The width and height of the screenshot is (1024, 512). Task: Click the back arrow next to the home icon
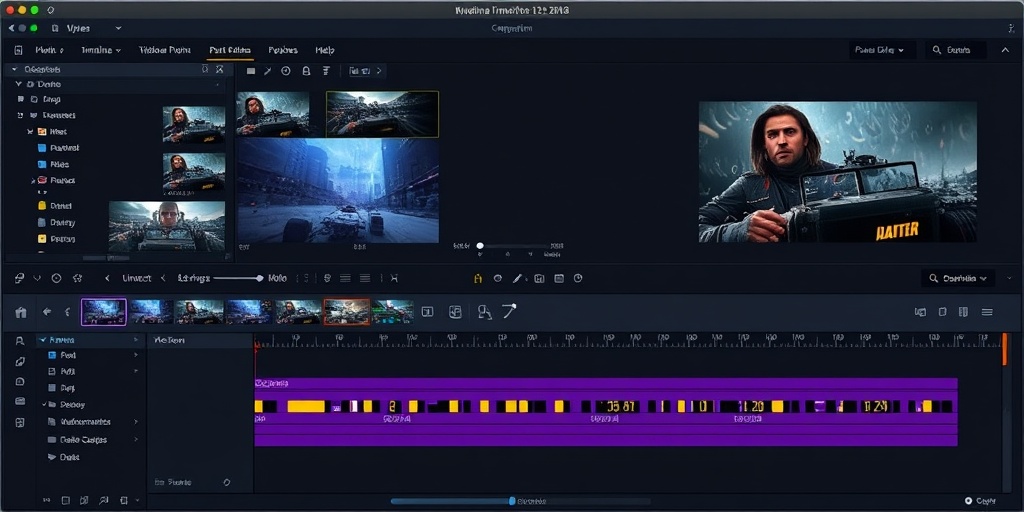point(47,312)
